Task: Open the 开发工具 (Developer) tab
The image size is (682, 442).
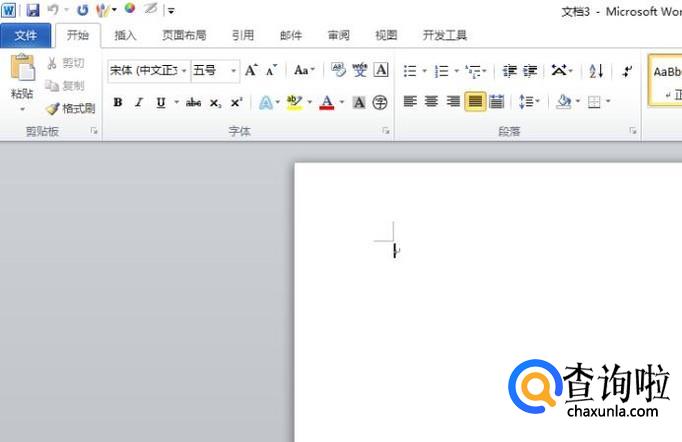Action: click(445, 35)
